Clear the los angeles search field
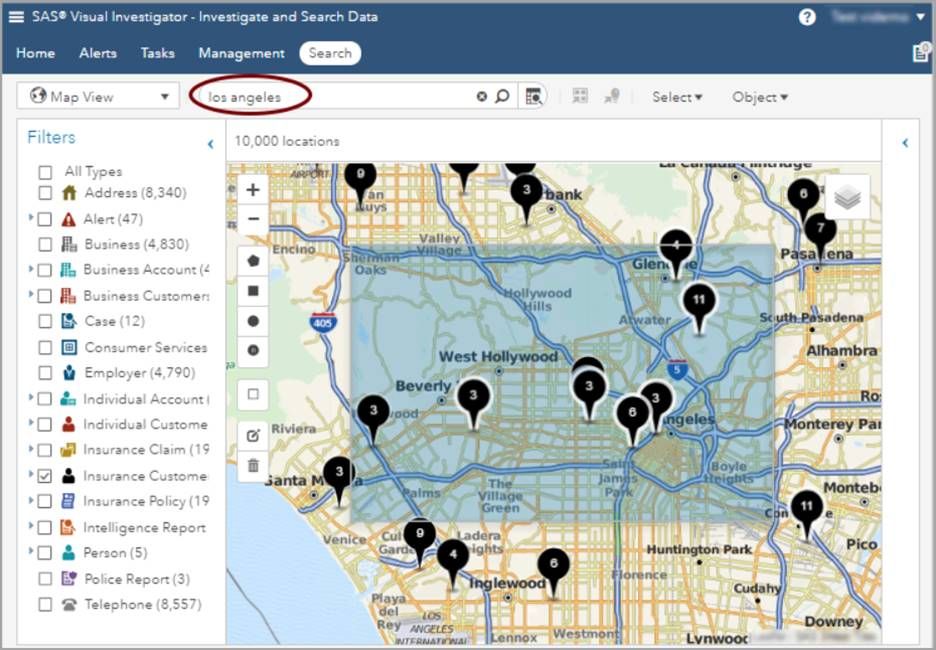 click(481, 95)
